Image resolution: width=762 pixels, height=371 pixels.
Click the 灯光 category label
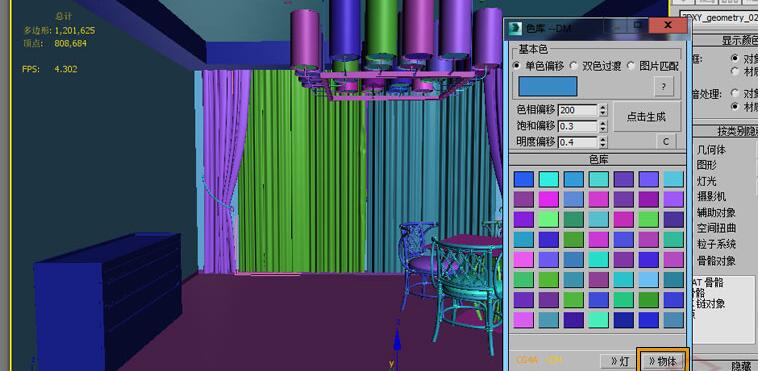[x=707, y=181]
